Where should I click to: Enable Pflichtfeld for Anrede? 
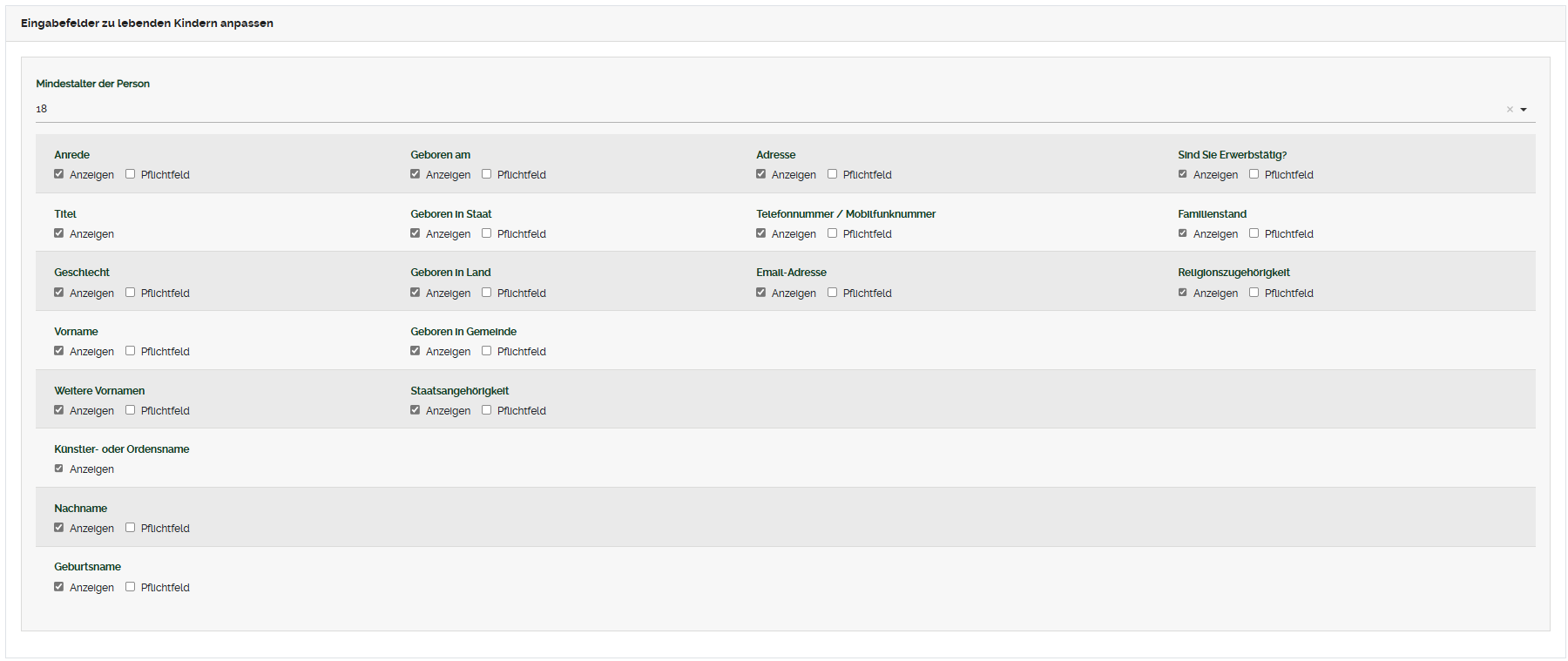coord(131,174)
